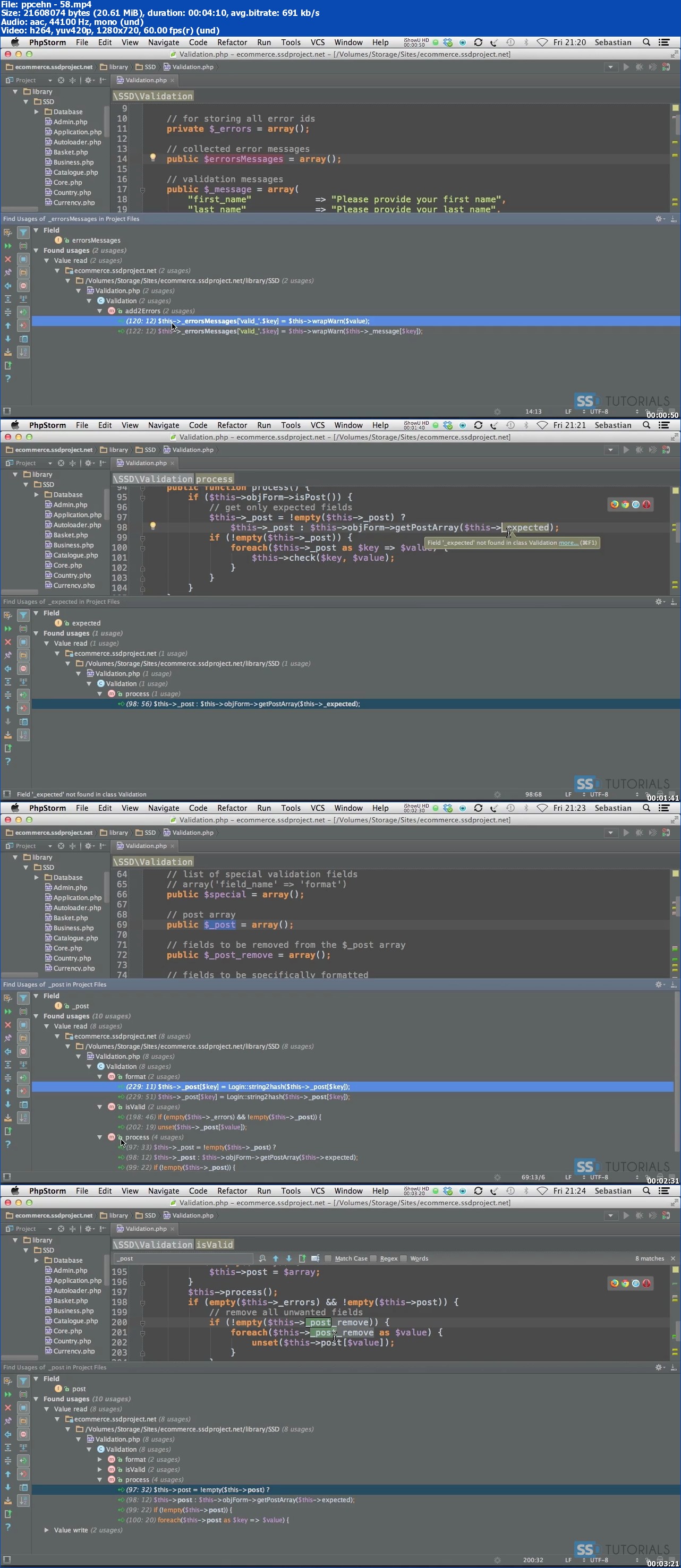Open Tools menu in the Fri 21:24 window

click(291, 1190)
